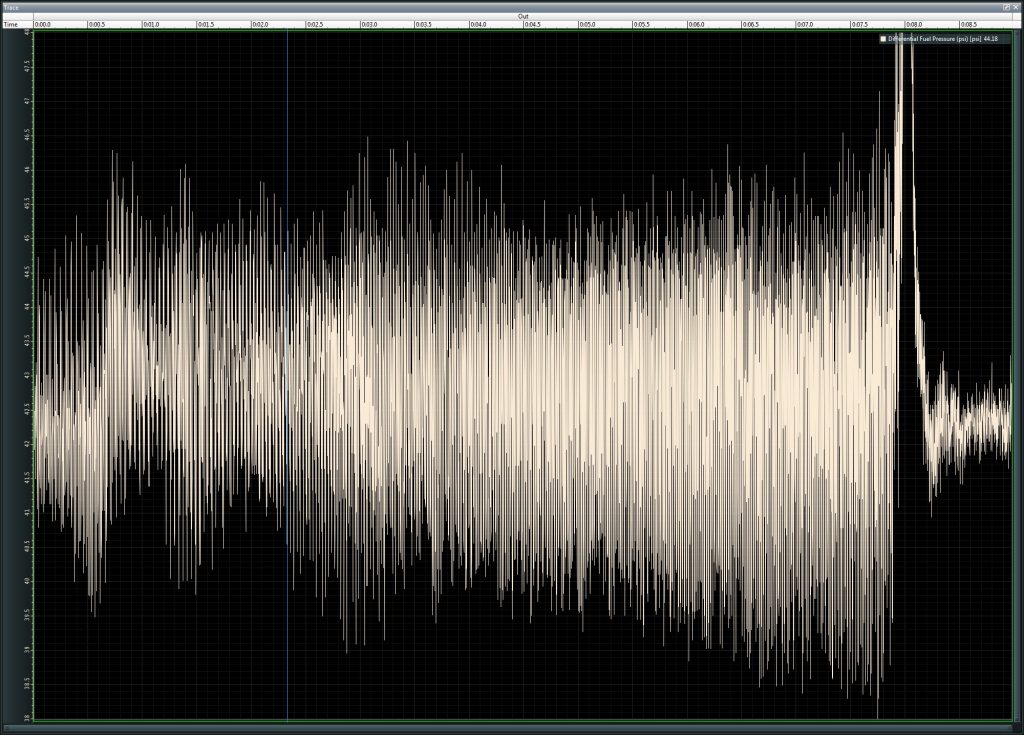Screen dimensions: 1024x735
Task: Click the Differential Fuel Pressure legend color swatch
Action: [883, 39]
